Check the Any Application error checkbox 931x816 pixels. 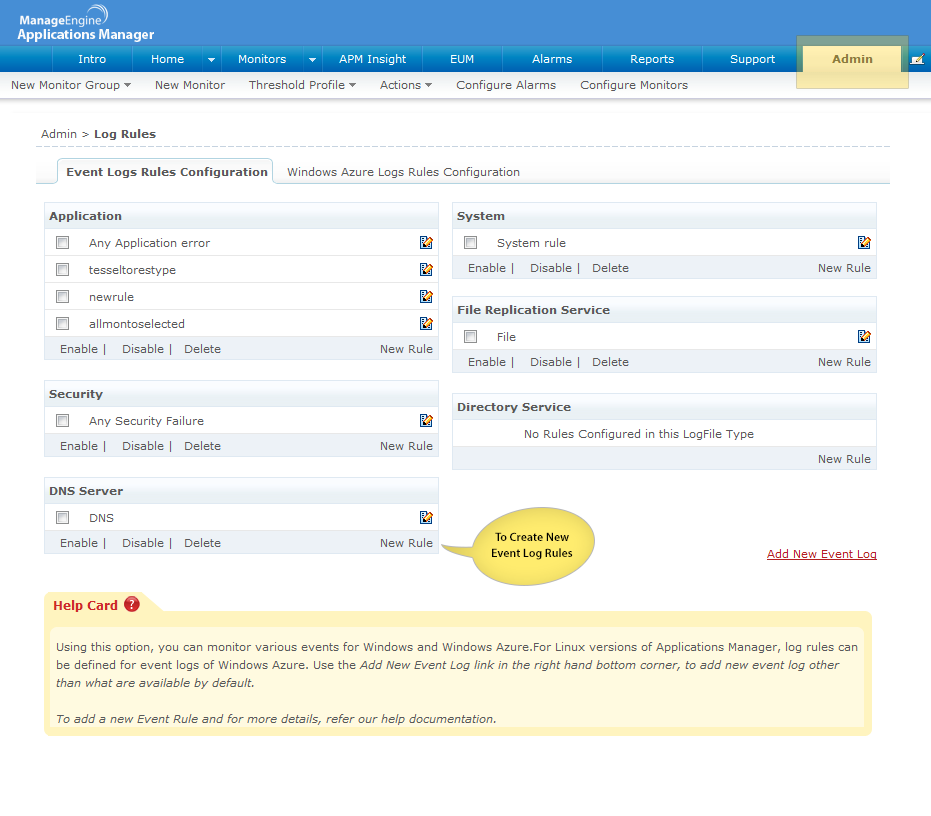[x=62, y=242]
